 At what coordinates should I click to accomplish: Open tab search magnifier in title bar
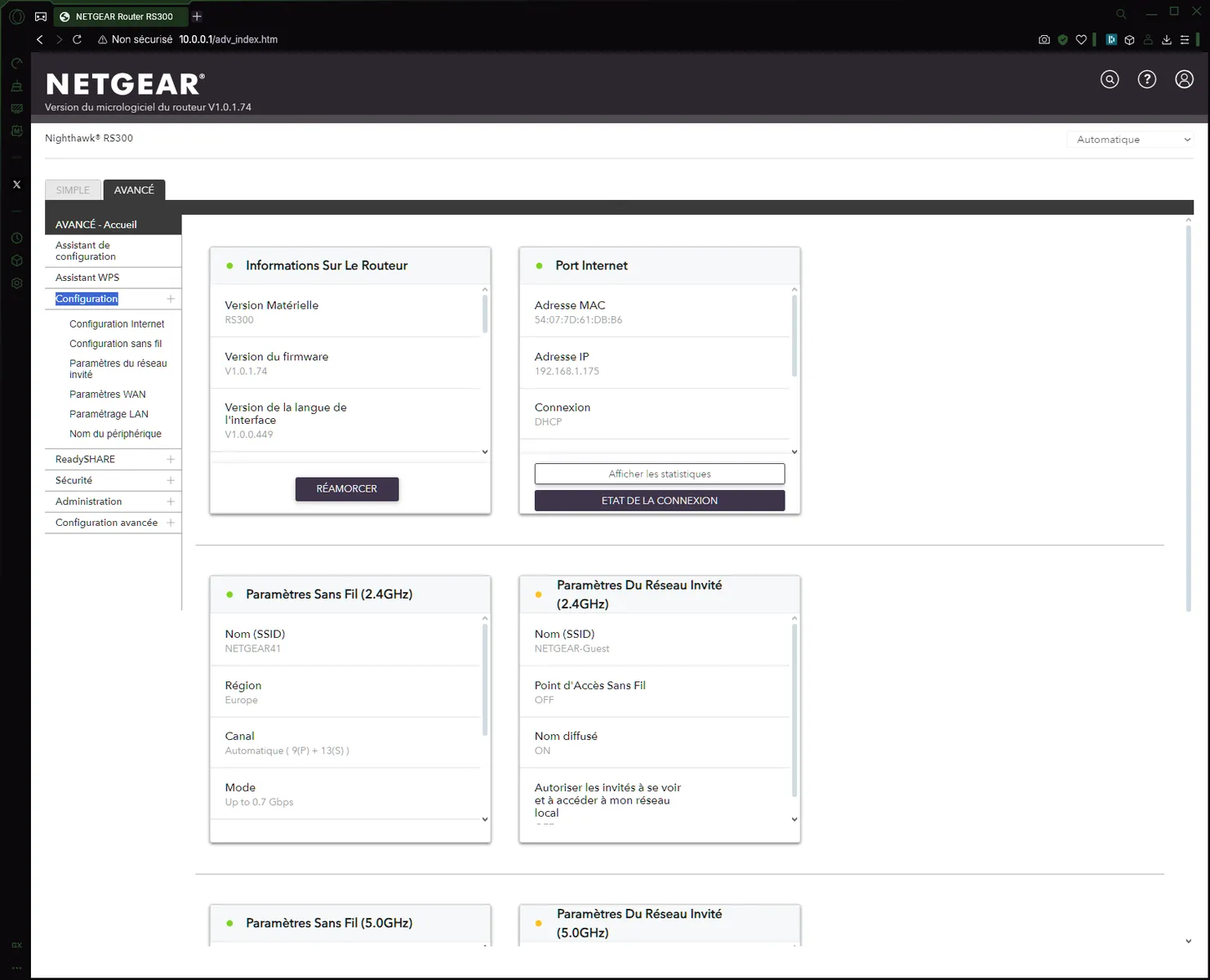[1121, 14]
